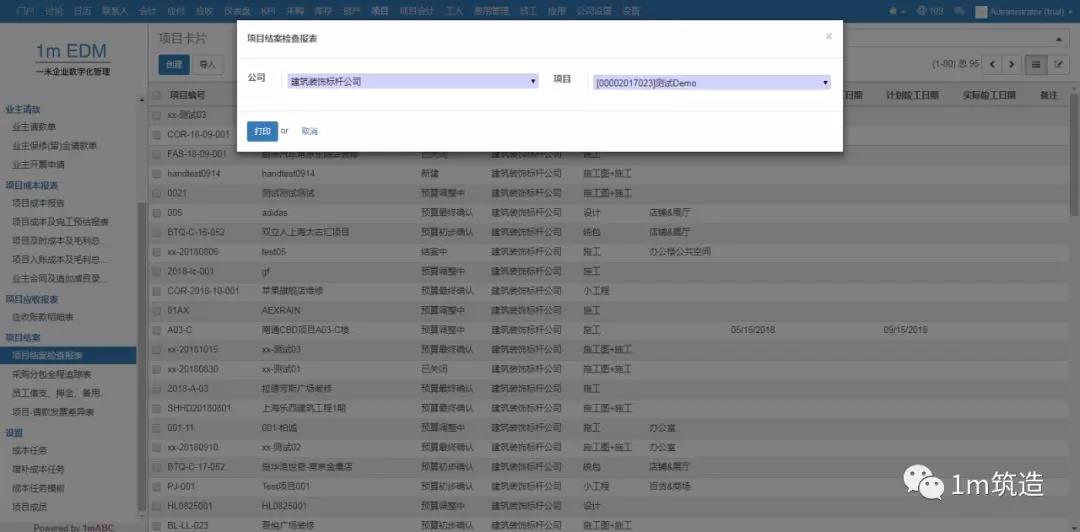This screenshot has height=532, width=1080.
Task: Click the 取消 cancel link
Action: pyautogui.click(x=309, y=131)
